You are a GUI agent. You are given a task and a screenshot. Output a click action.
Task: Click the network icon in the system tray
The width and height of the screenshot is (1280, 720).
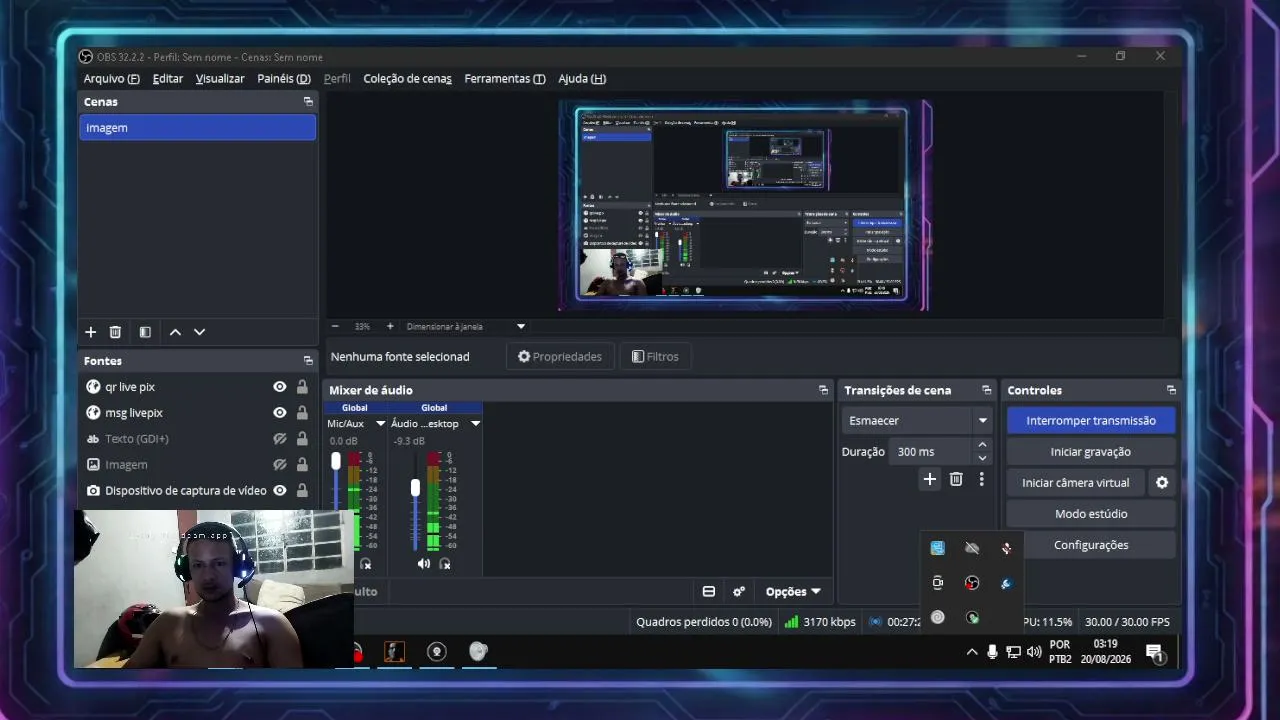point(1013,652)
